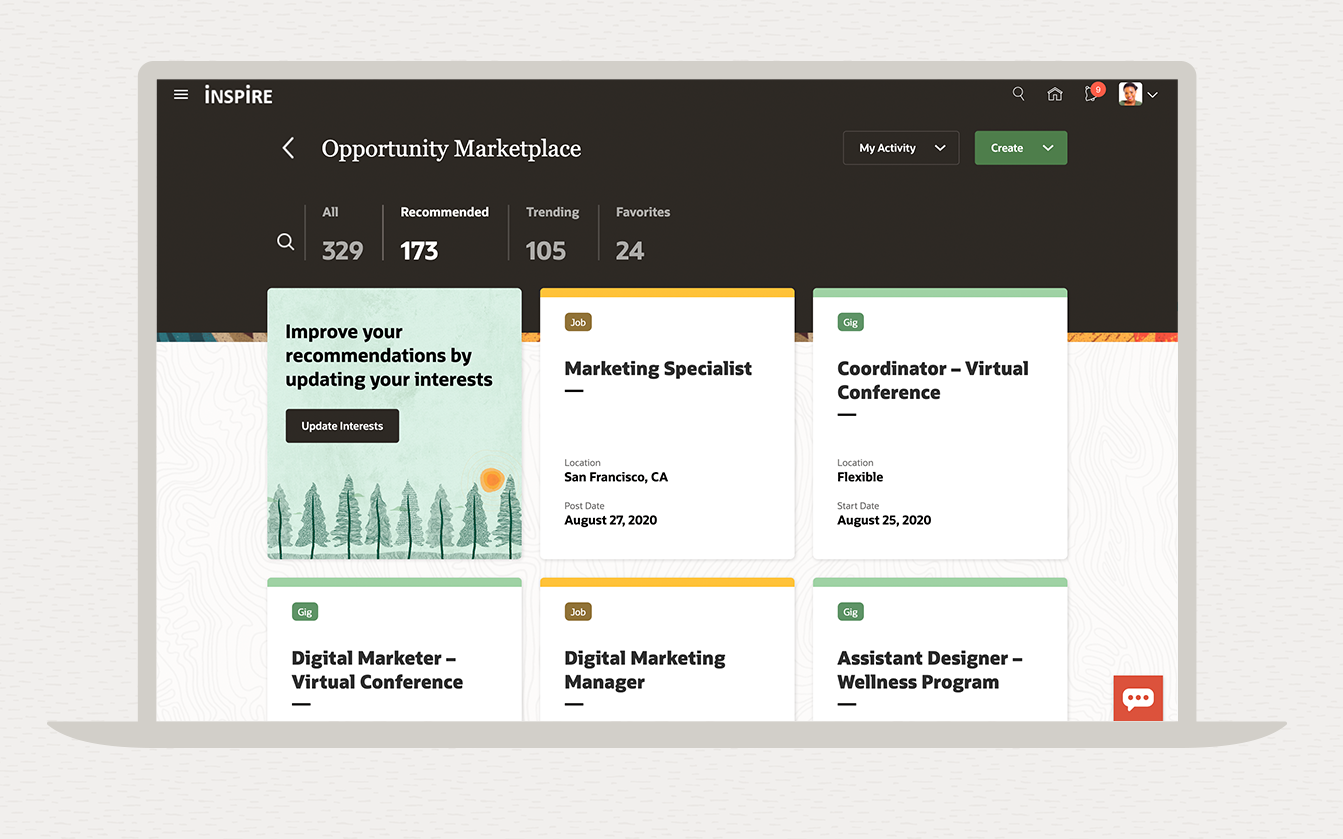
Task: Select the All tab
Action: (x=342, y=234)
